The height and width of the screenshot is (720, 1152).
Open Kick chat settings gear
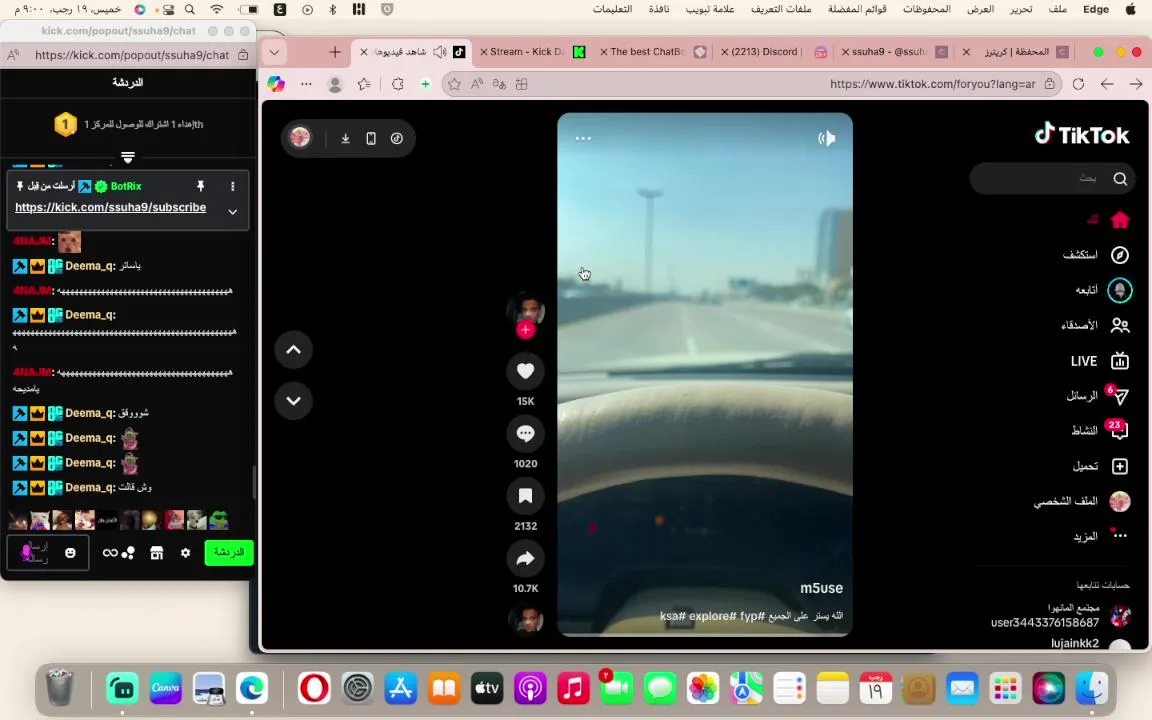click(x=185, y=552)
